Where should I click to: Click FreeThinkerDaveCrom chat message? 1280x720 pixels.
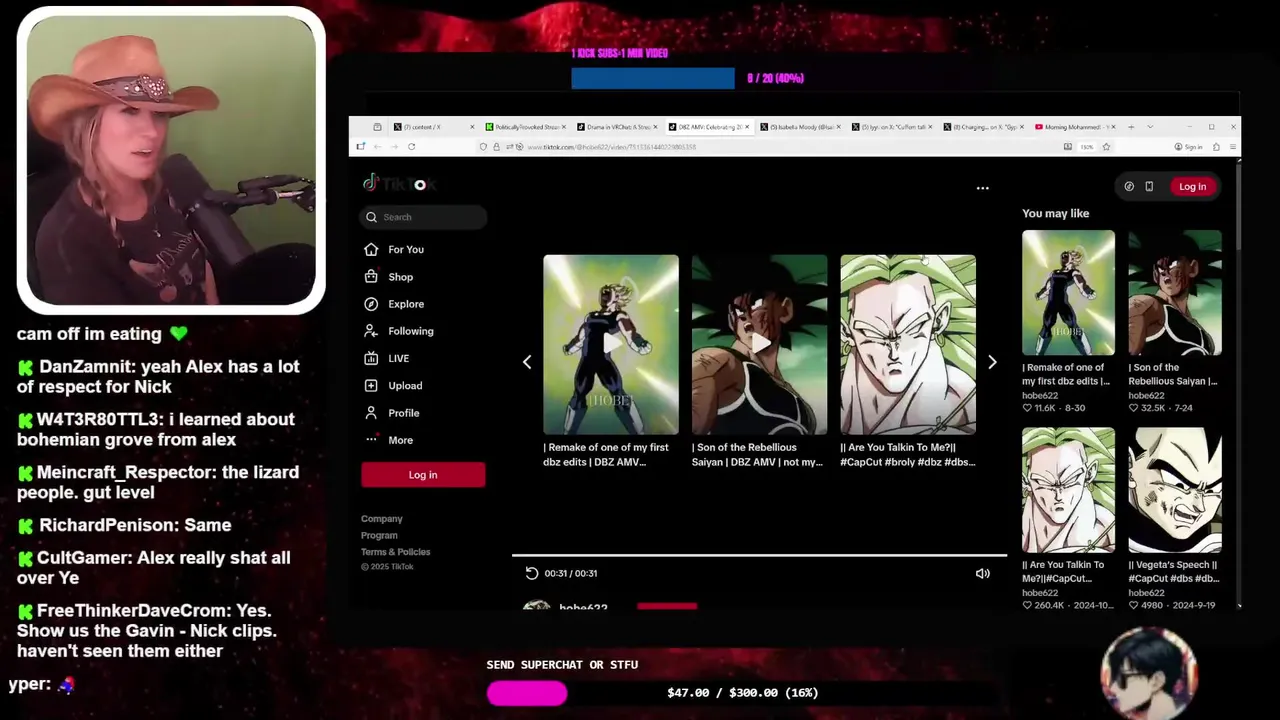coord(146,630)
